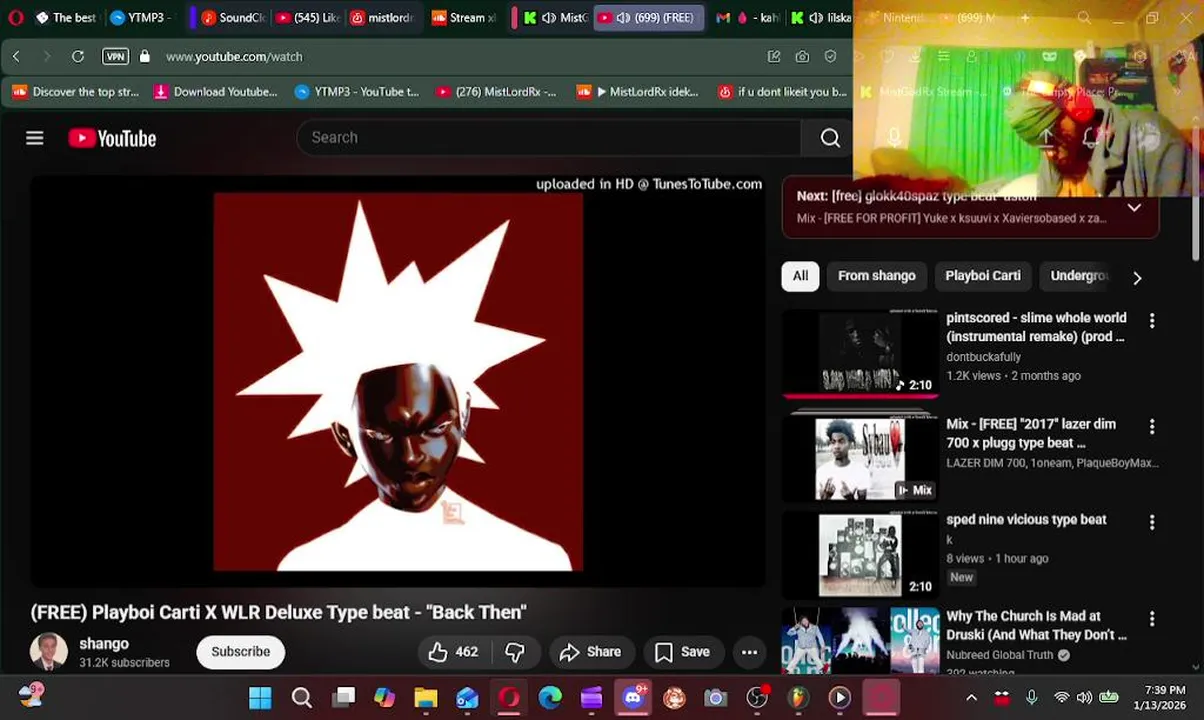Viewport: 1204px width, 720px height.
Task: Select the All filter chip
Action: (x=800, y=276)
